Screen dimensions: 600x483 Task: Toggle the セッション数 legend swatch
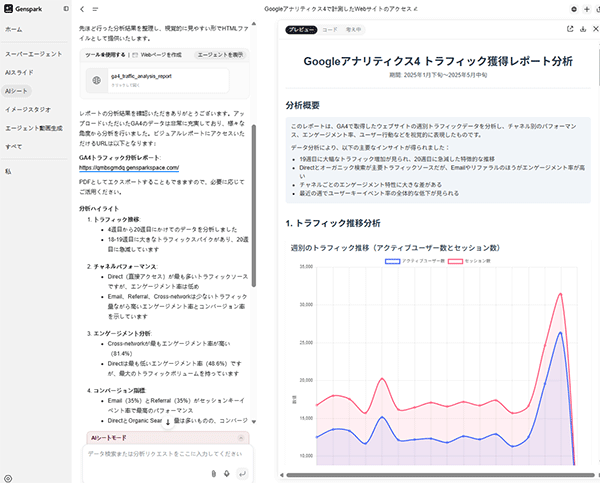tap(455, 261)
